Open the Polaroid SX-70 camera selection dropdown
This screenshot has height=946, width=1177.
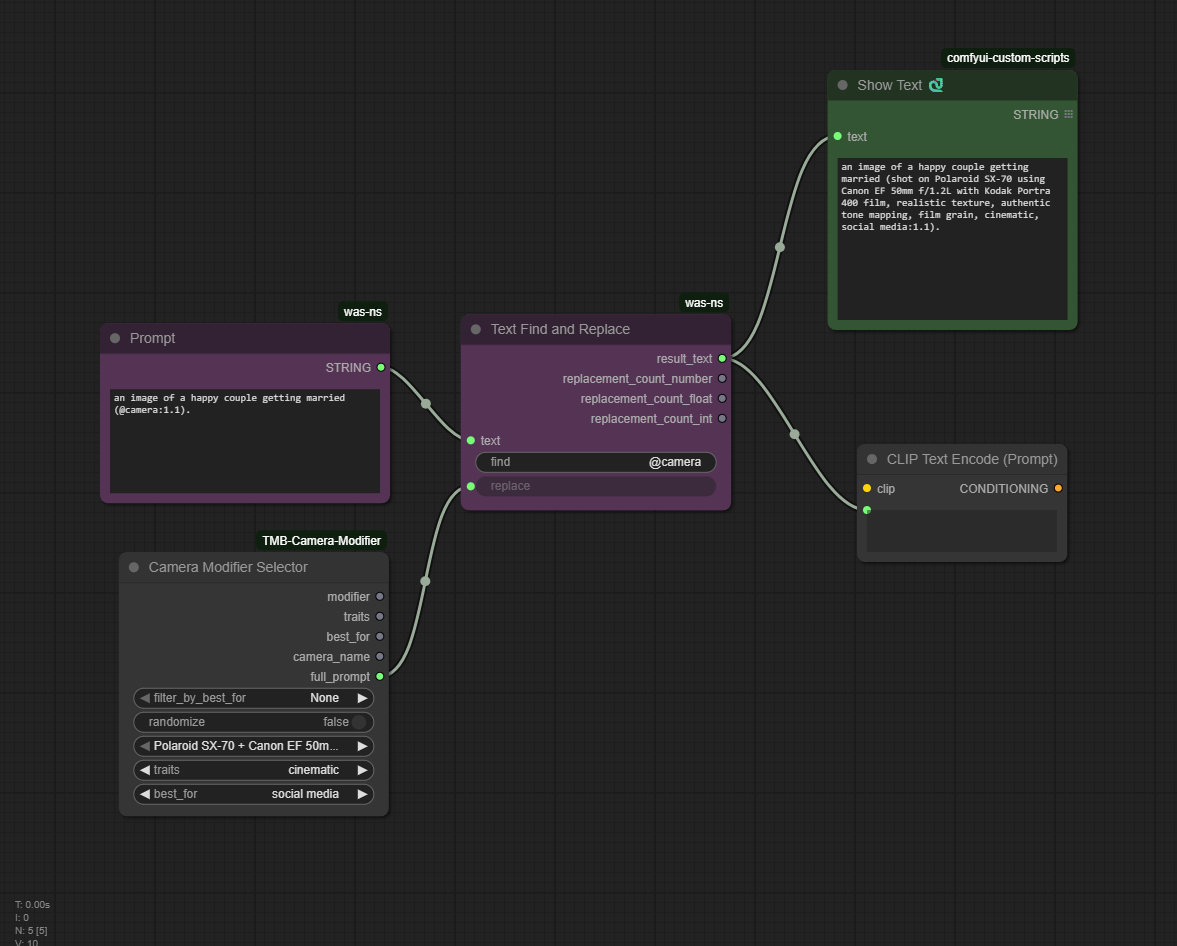(253, 746)
